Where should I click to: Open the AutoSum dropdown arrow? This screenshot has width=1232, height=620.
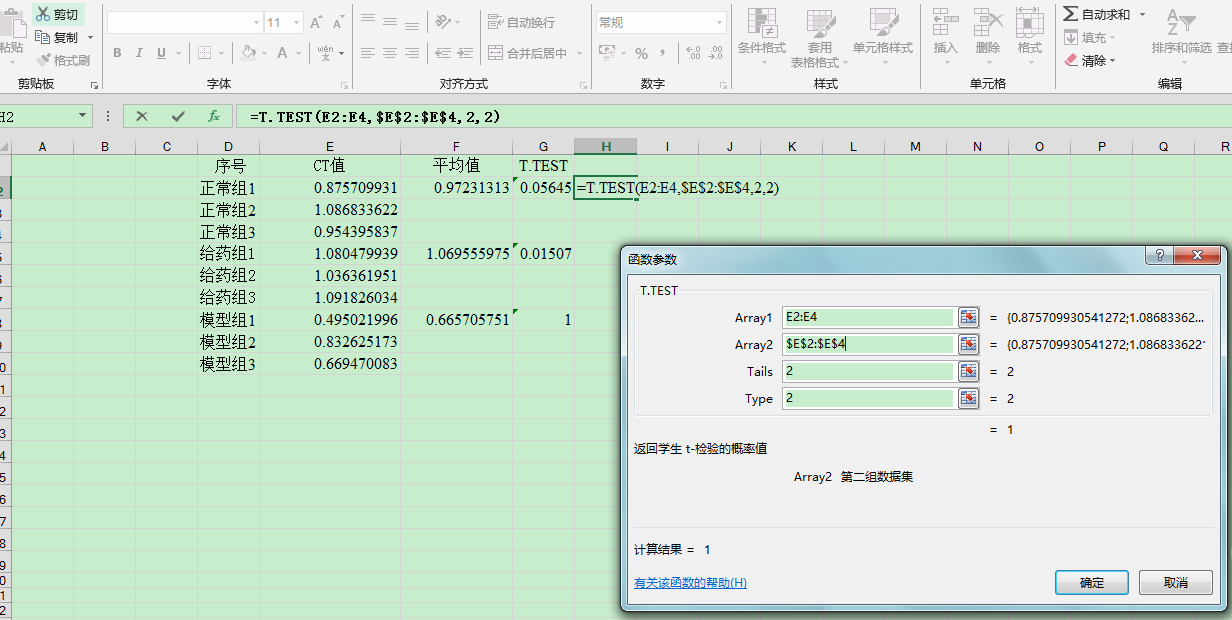click(1142, 14)
